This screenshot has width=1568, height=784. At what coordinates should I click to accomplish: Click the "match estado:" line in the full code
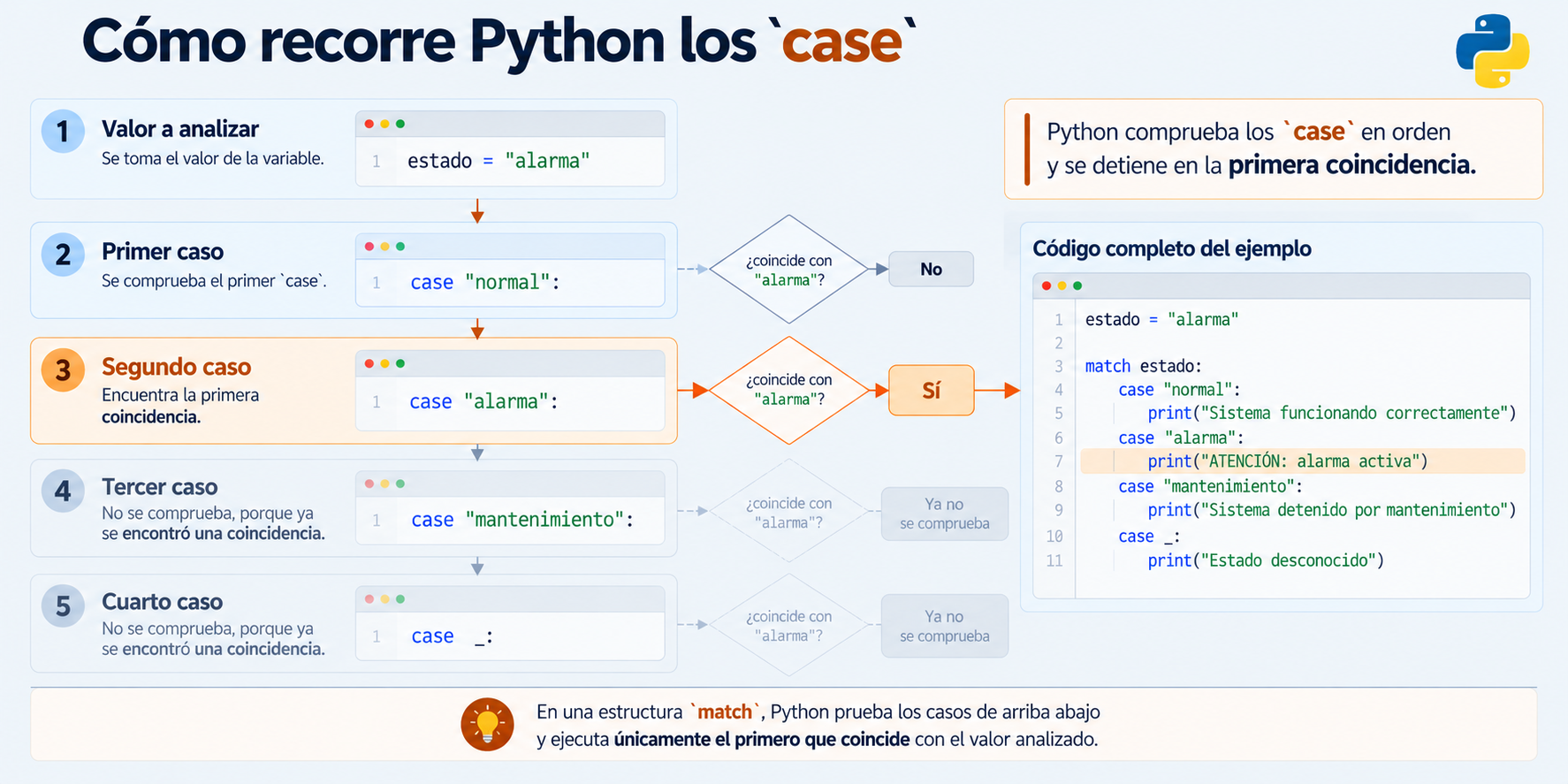click(1144, 366)
